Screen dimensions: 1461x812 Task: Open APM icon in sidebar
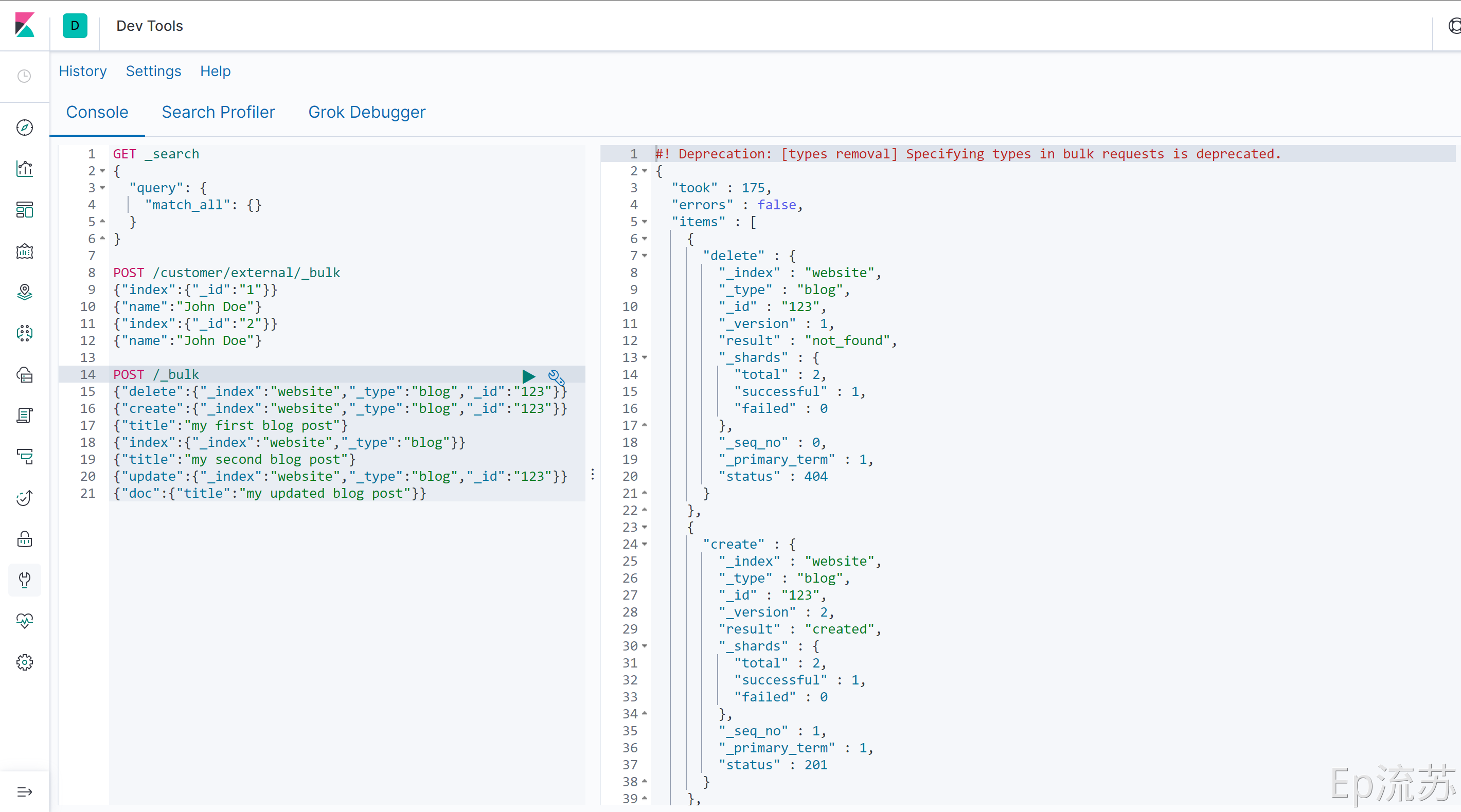(24, 457)
